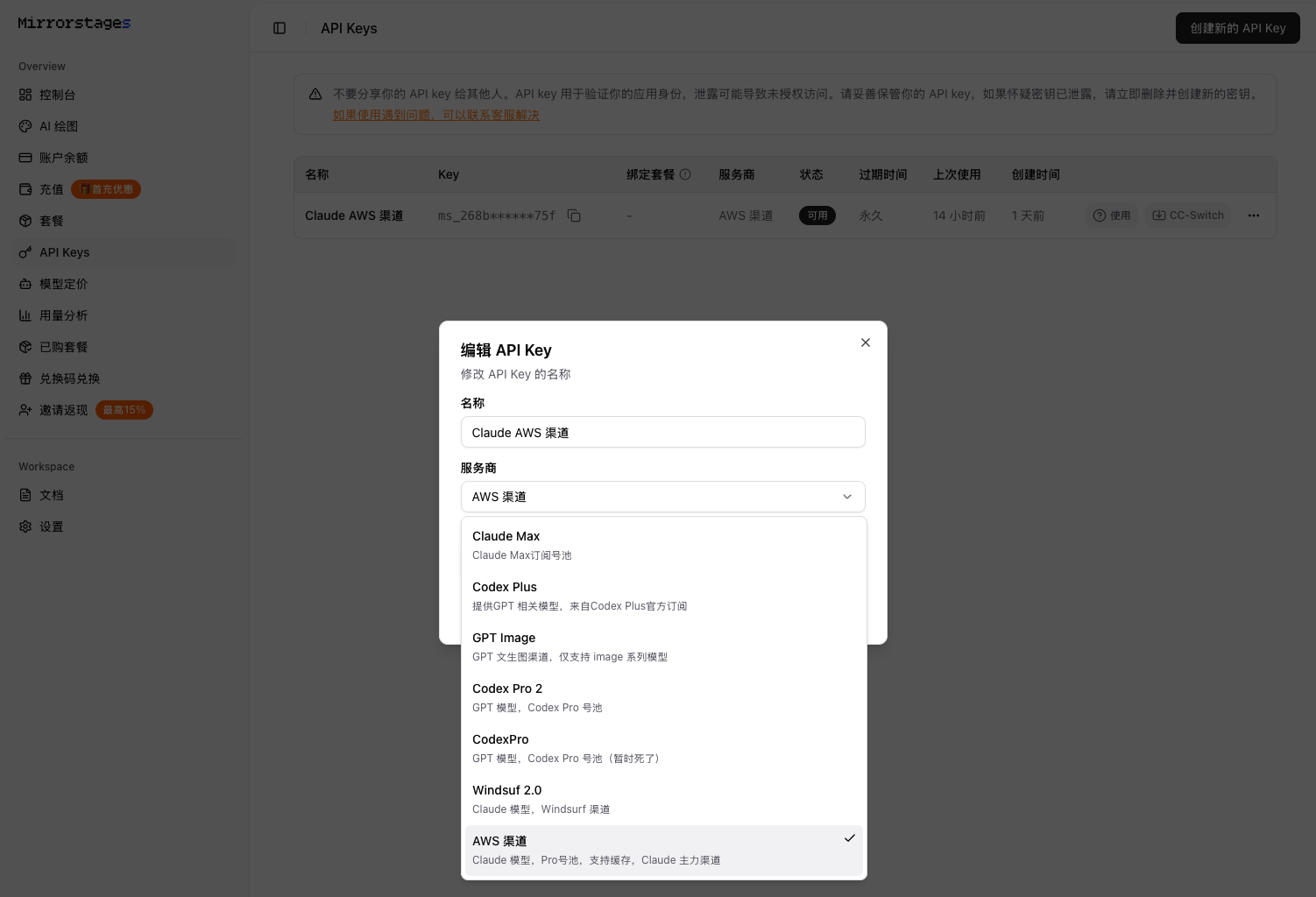Click 创建新的 API Key button
This screenshot has width=1316, height=897.
pos(1238,28)
